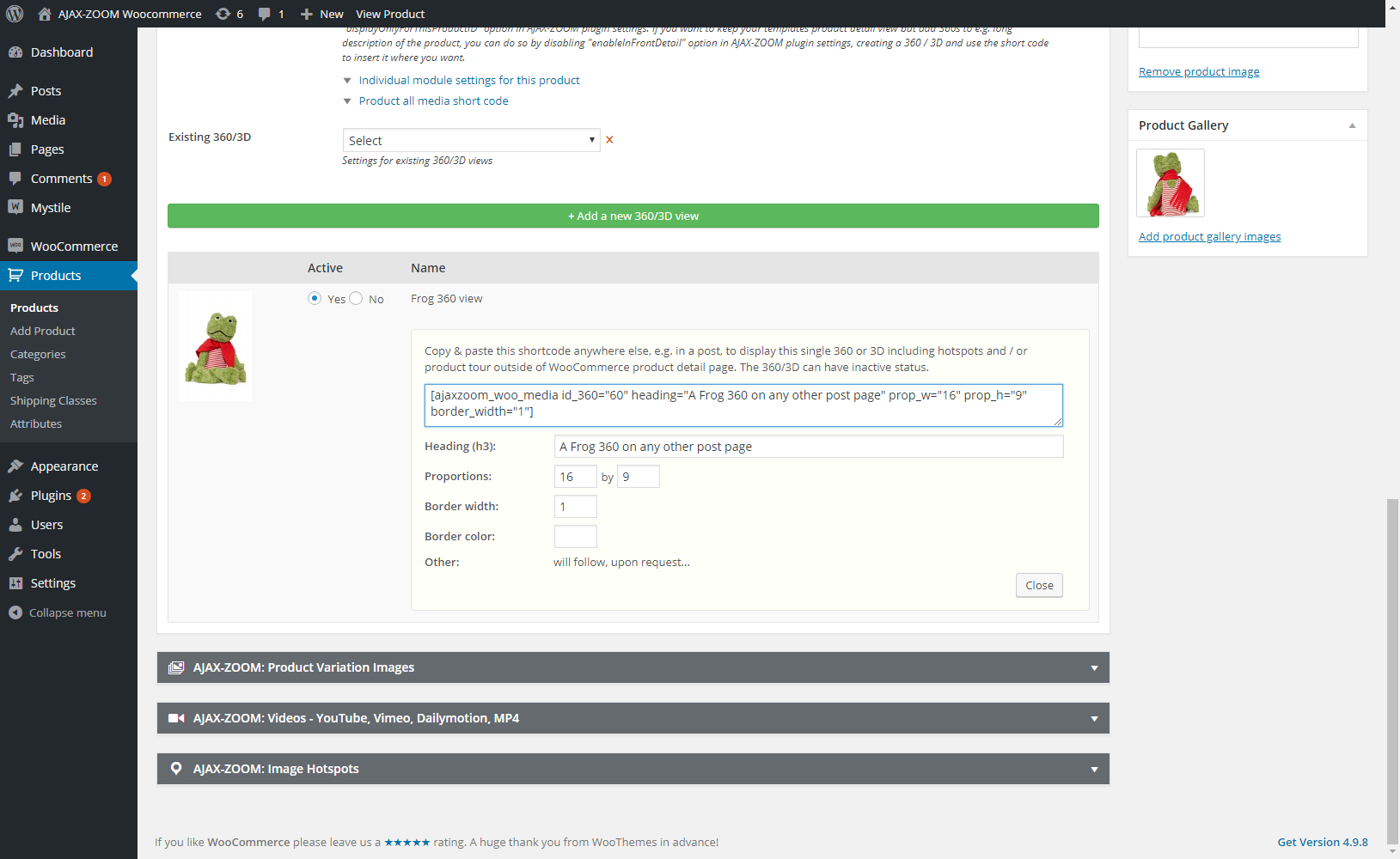Click the Settings sliders icon
This screenshot has width=1400, height=859.
pyautogui.click(x=15, y=583)
